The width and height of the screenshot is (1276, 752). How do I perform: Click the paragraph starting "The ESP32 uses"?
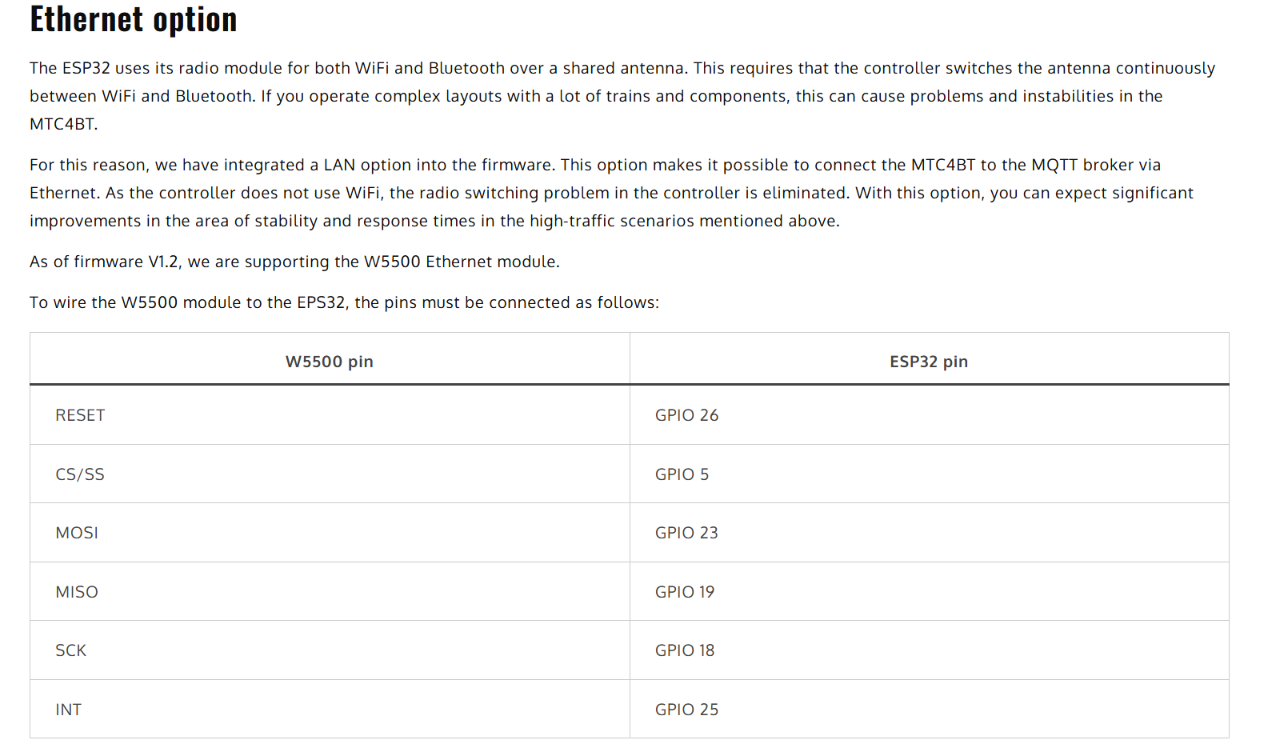point(622,97)
